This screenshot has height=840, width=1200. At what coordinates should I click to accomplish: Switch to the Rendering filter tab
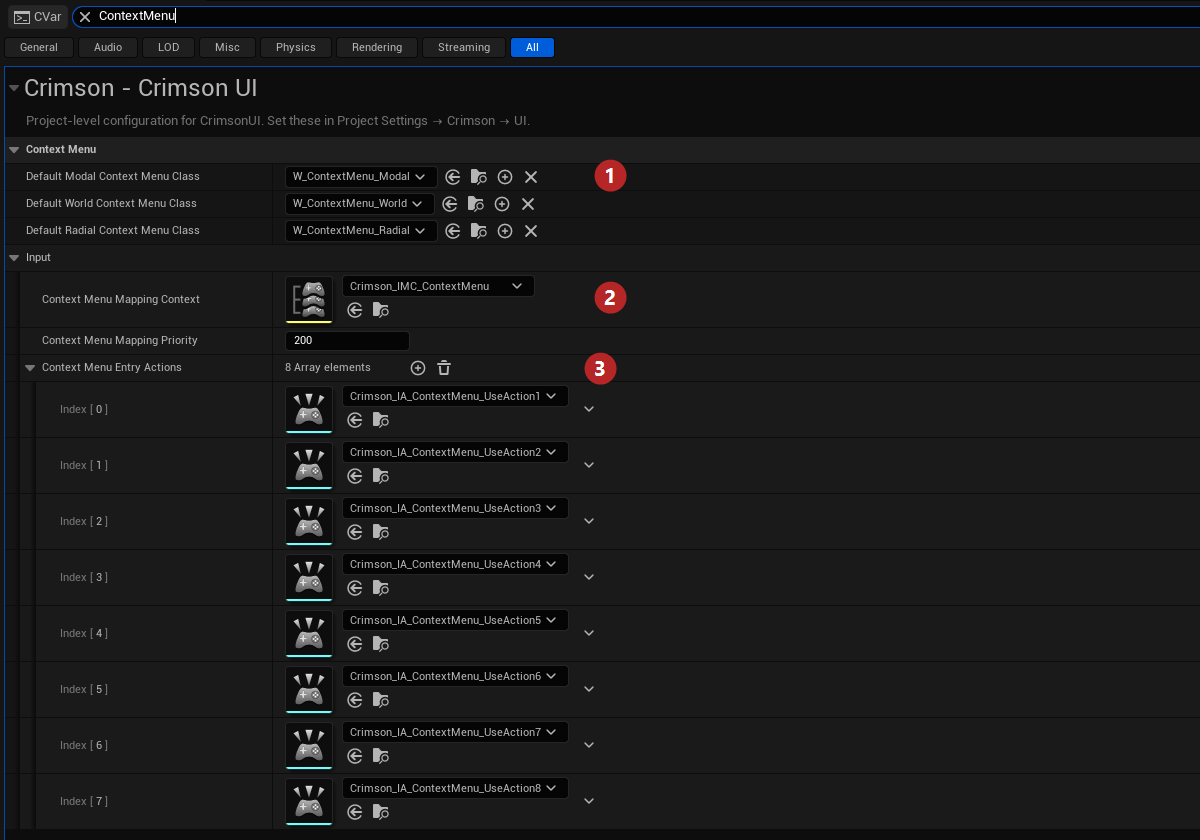(377, 47)
